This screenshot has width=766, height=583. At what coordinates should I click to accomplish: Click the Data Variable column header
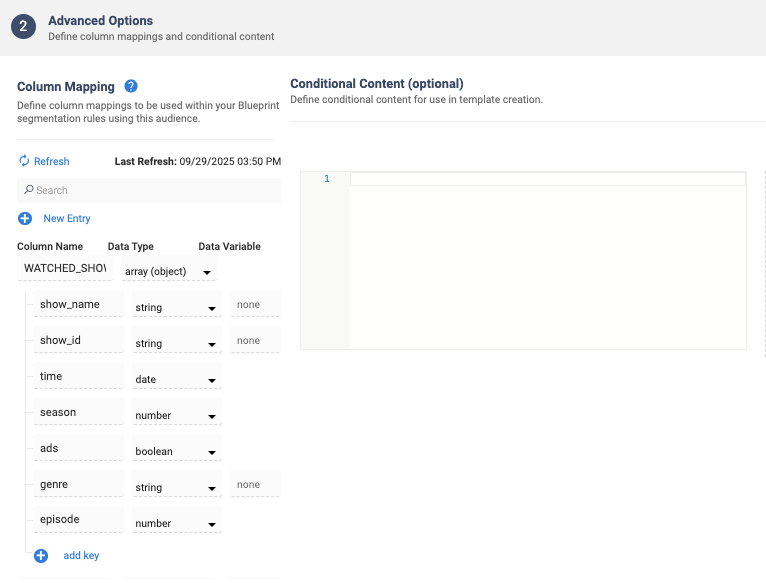tap(229, 246)
